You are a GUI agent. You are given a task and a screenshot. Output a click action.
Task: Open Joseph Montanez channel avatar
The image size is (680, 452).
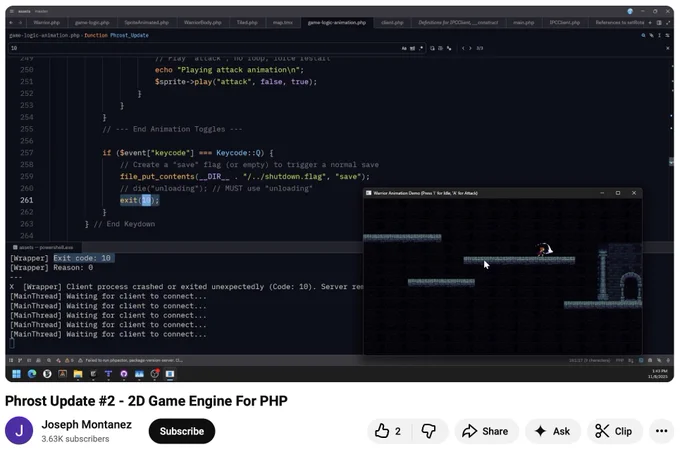(19, 431)
